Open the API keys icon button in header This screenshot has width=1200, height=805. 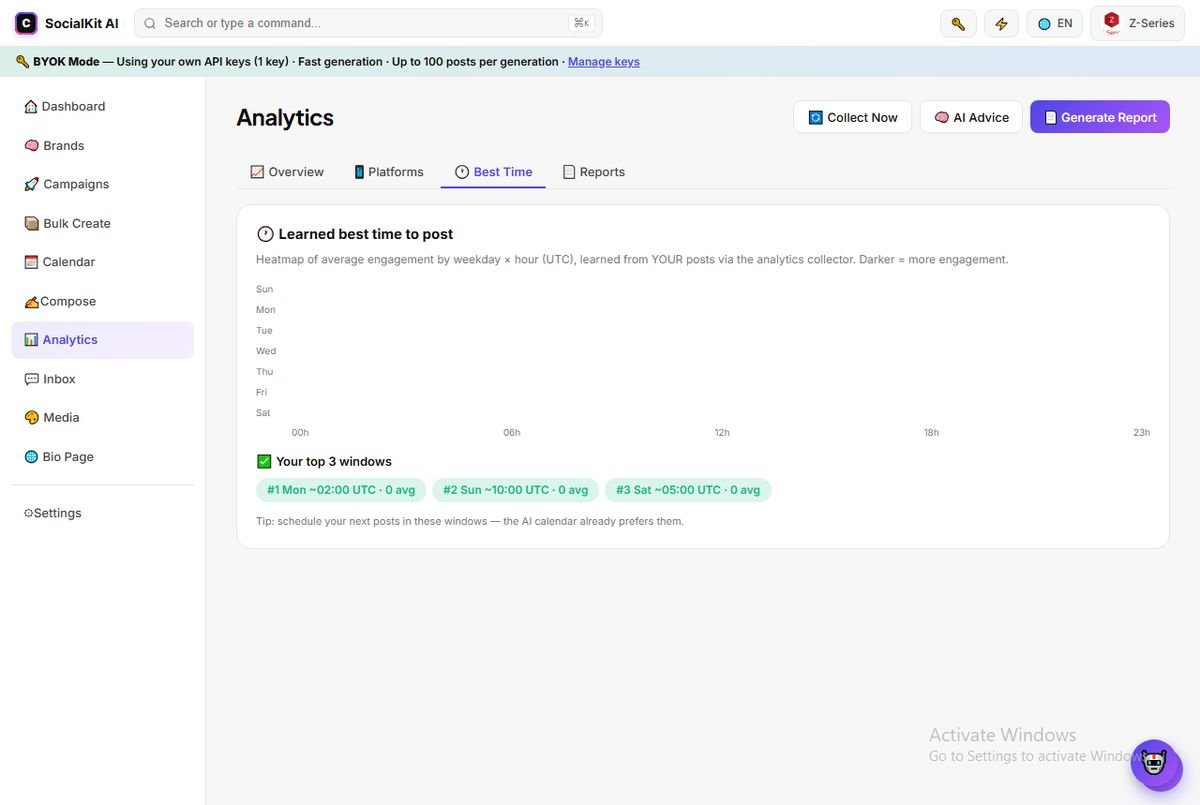[x=958, y=23]
